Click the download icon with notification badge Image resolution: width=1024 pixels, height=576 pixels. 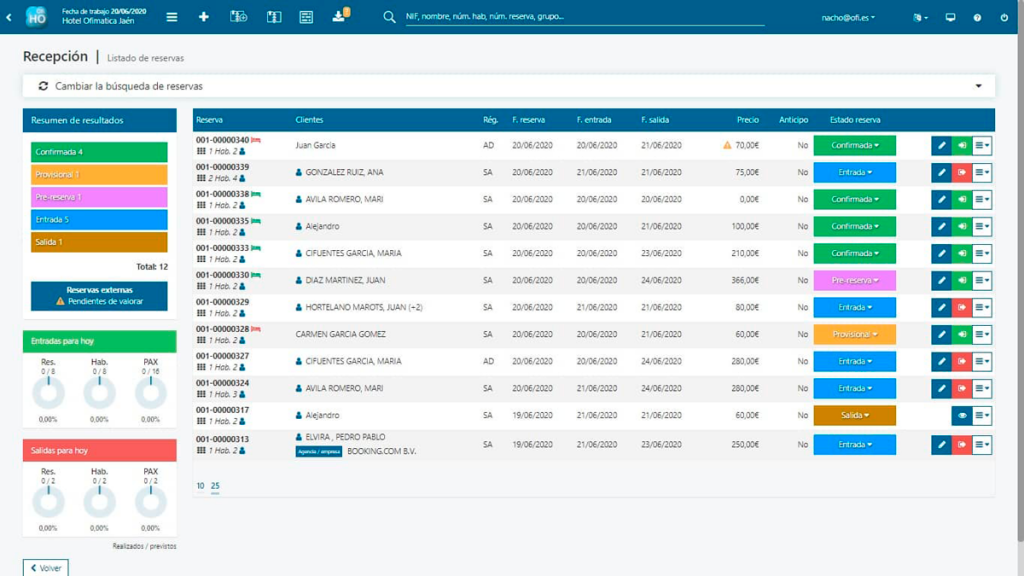pos(339,17)
